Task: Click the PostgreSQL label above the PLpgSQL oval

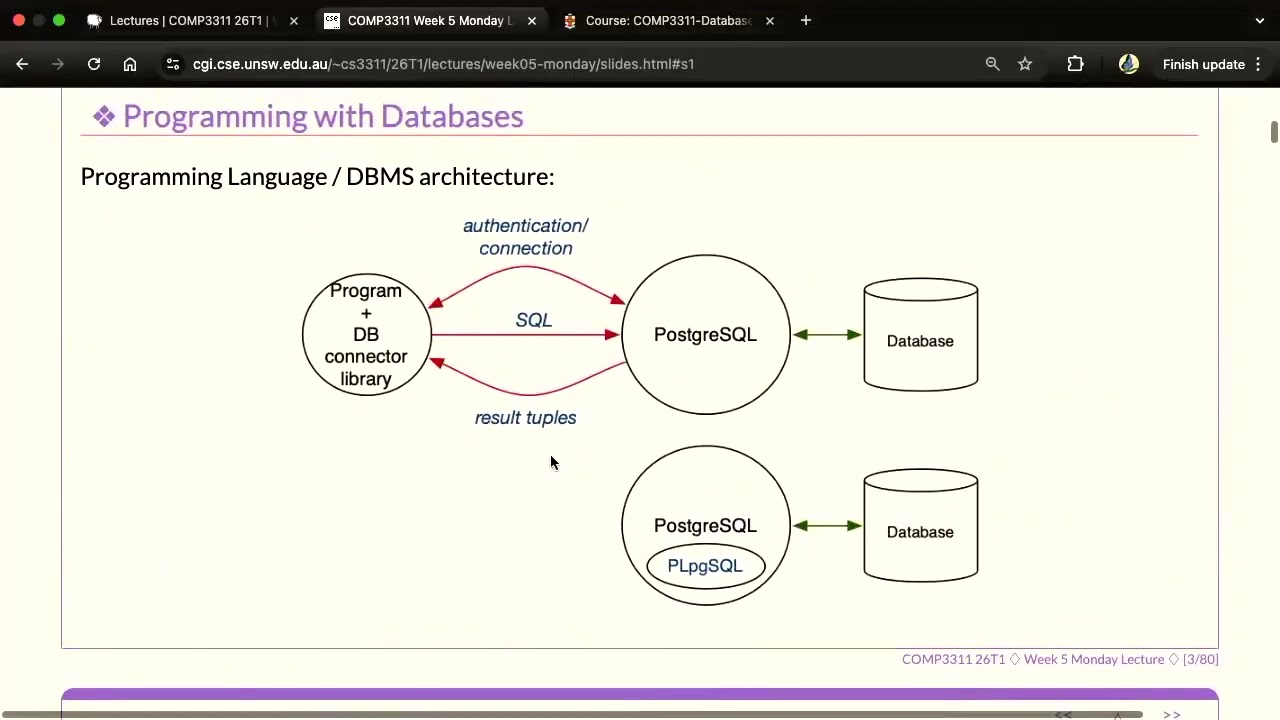Action: coord(705,526)
